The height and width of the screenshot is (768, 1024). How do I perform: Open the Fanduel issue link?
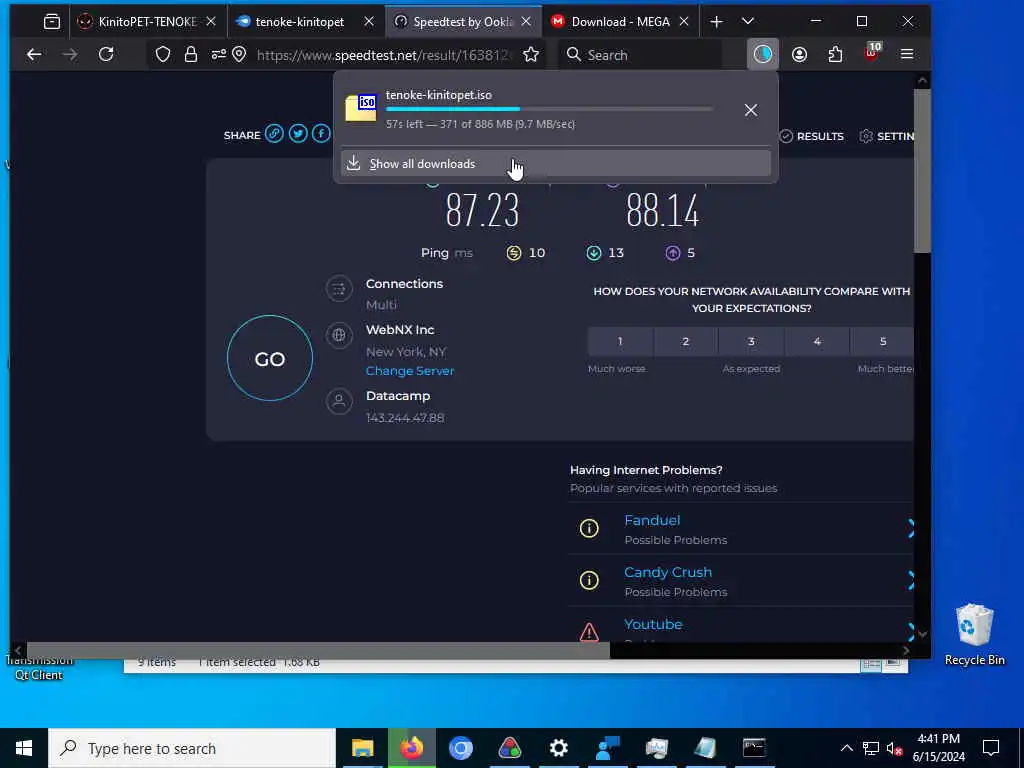point(652,520)
